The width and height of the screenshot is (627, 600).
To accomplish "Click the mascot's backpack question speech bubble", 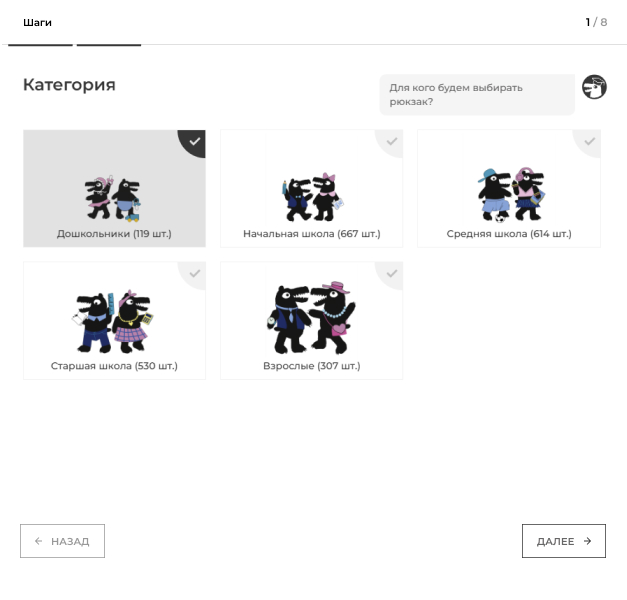I will [x=477, y=95].
